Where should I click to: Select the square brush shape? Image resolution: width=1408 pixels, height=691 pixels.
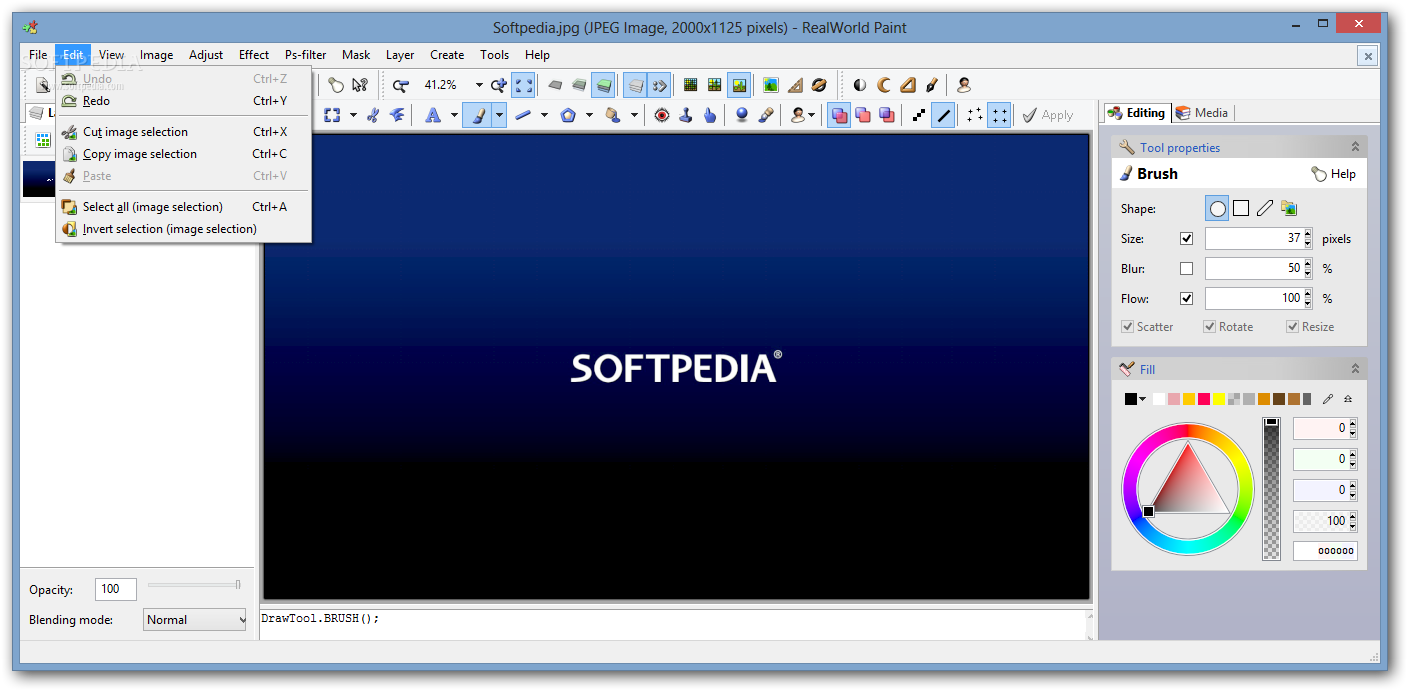[1241, 208]
